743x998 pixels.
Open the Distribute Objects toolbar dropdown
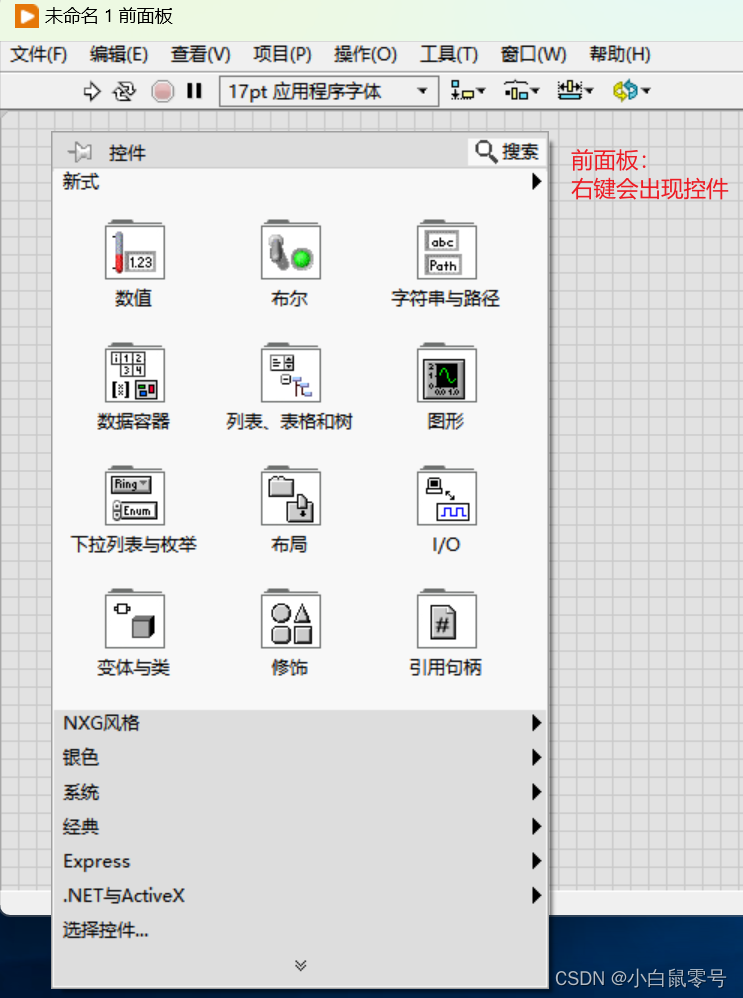[x=521, y=91]
